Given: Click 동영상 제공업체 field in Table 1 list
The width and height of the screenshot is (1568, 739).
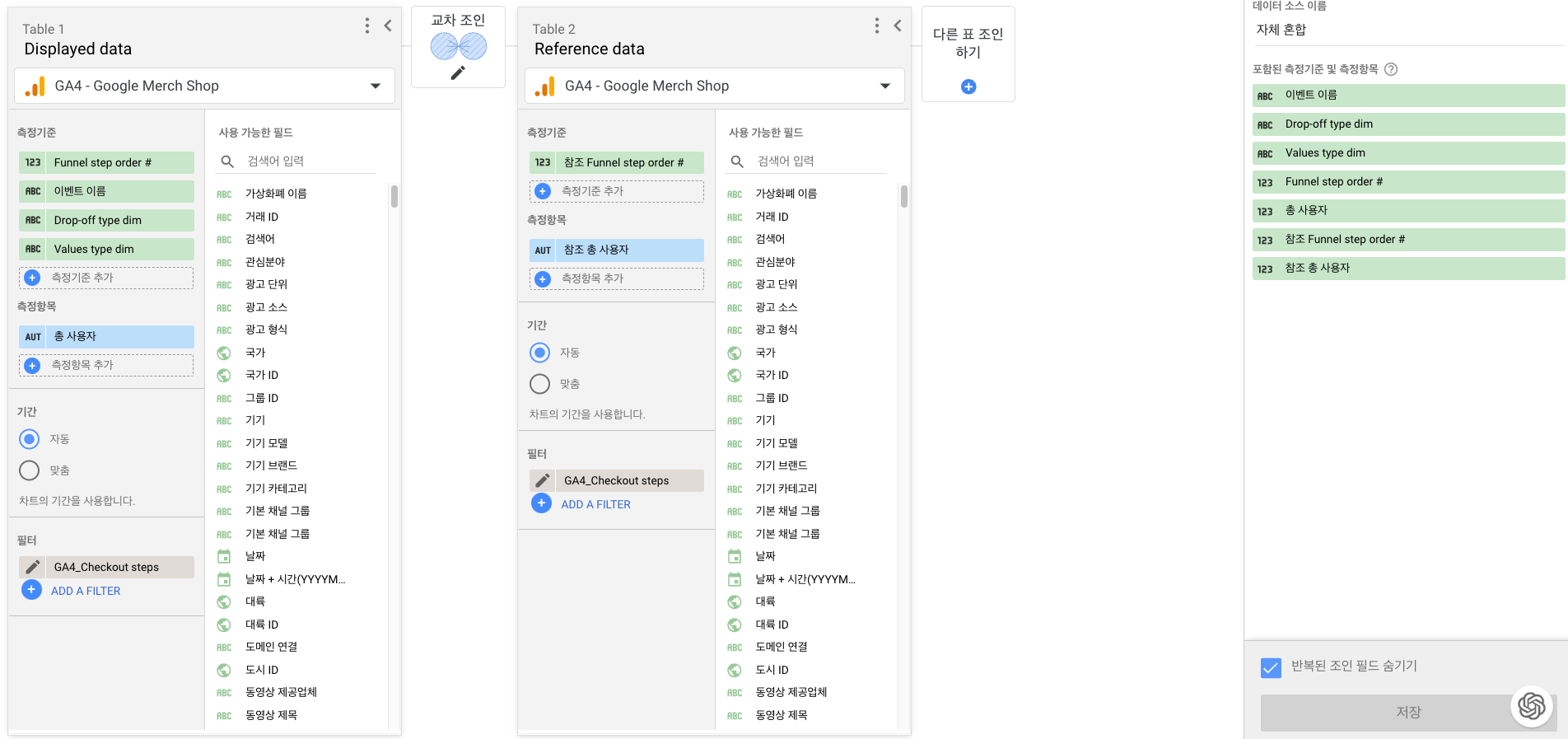Looking at the screenshot, I should (x=281, y=692).
